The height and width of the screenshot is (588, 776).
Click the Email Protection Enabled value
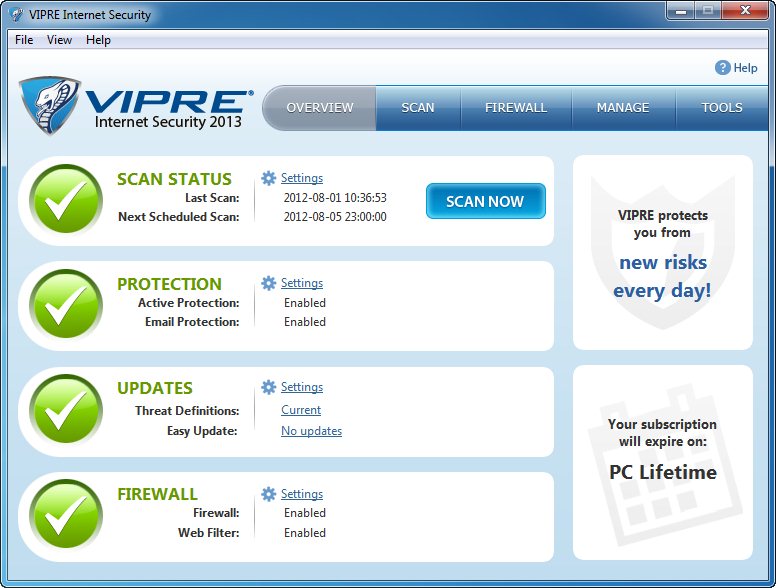point(305,322)
